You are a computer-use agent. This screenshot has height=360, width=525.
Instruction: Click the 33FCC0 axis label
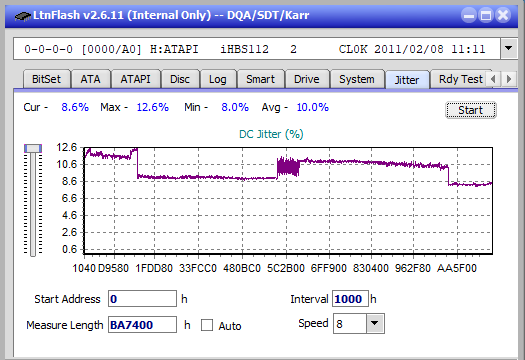click(198, 268)
